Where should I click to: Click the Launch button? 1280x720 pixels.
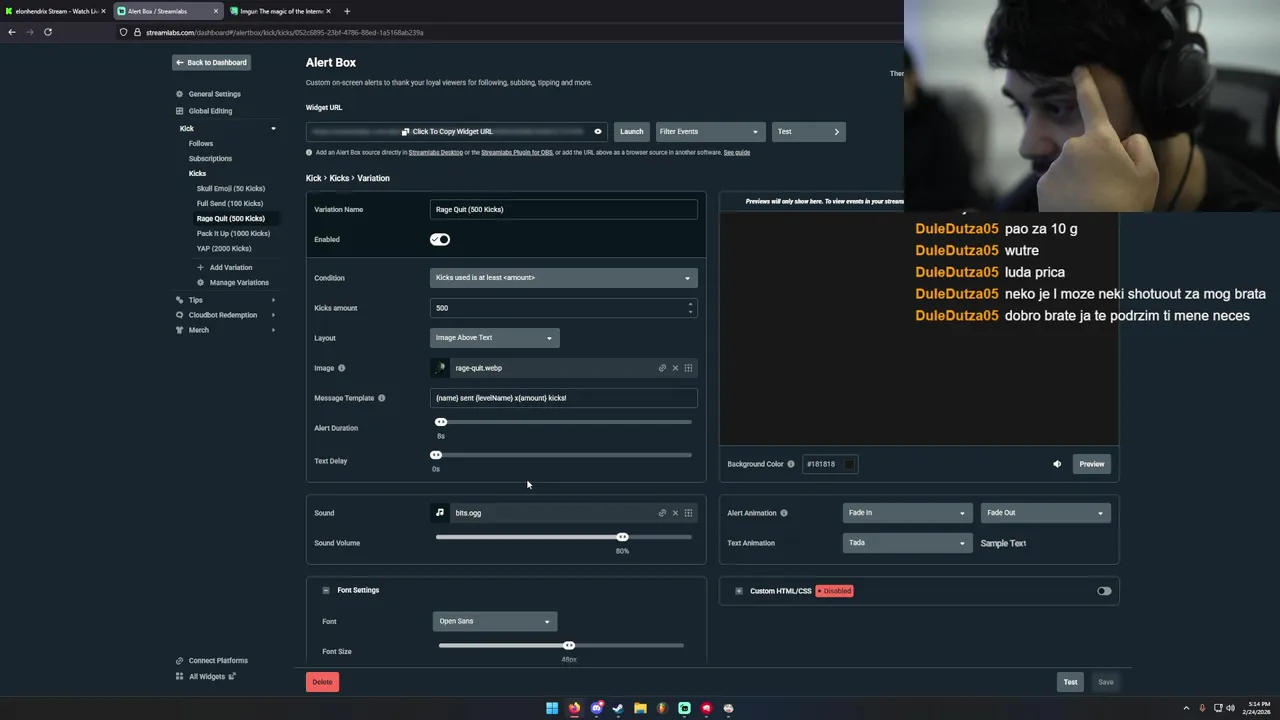pos(631,131)
